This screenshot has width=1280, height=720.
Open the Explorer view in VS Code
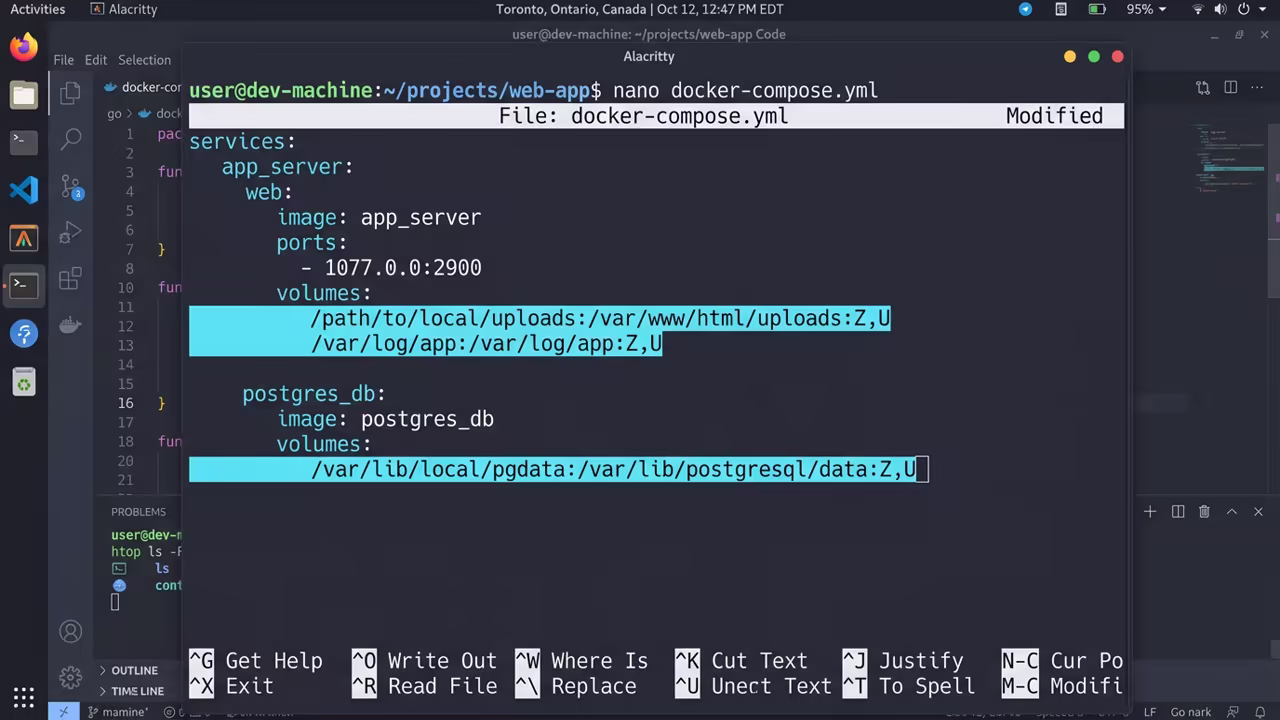pyautogui.click(x=70, y=93)
